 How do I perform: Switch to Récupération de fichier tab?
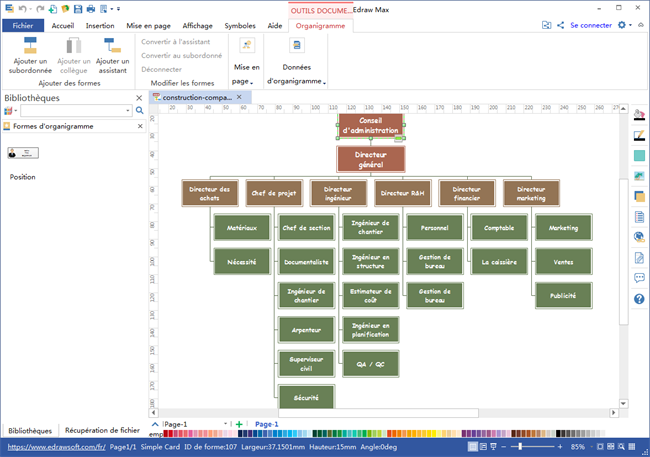pos(102,430)
